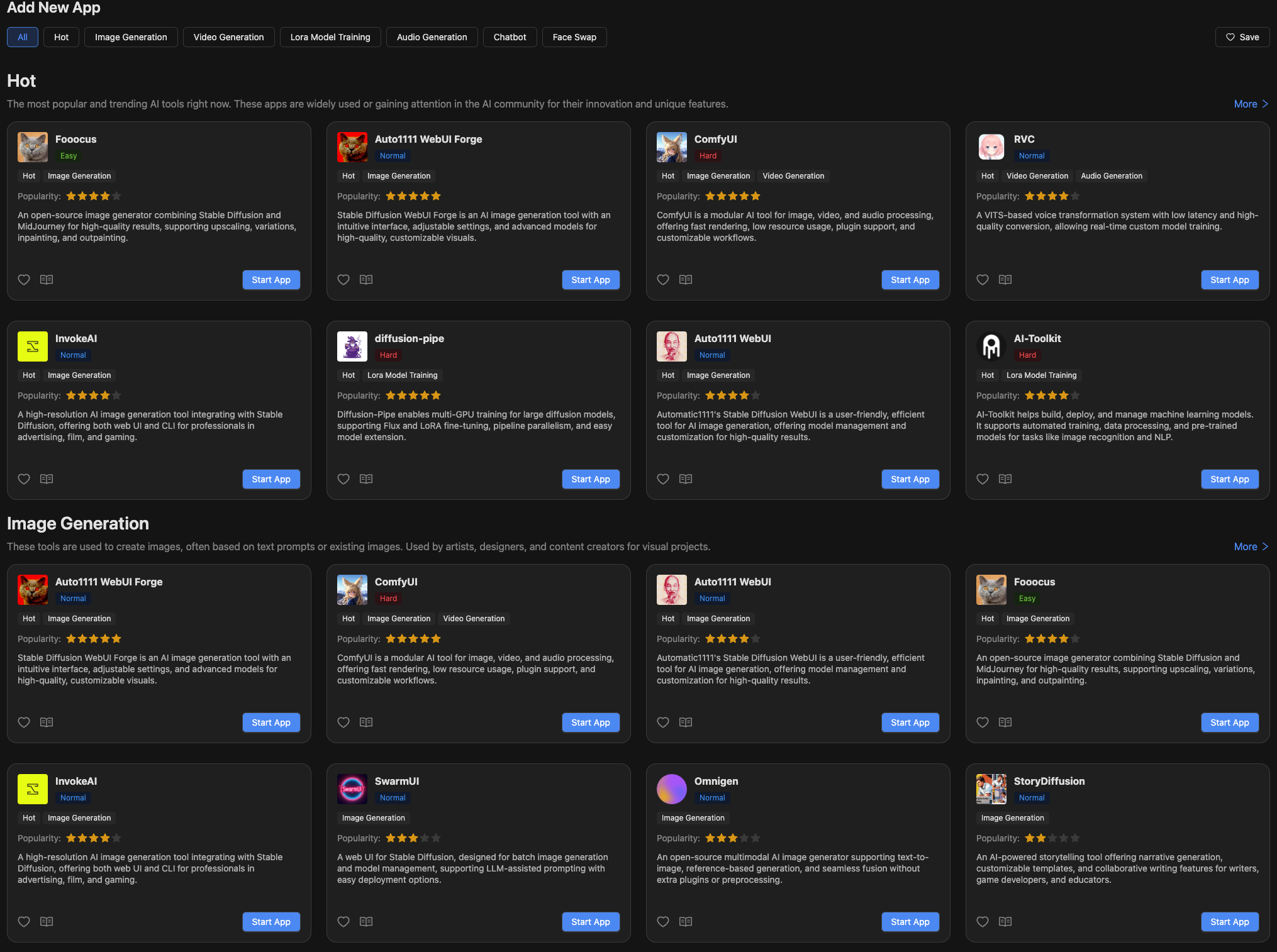Start the AI-Toolkit app
The width and height of the screenshot is (1277, 952).
click(1230, 479)
